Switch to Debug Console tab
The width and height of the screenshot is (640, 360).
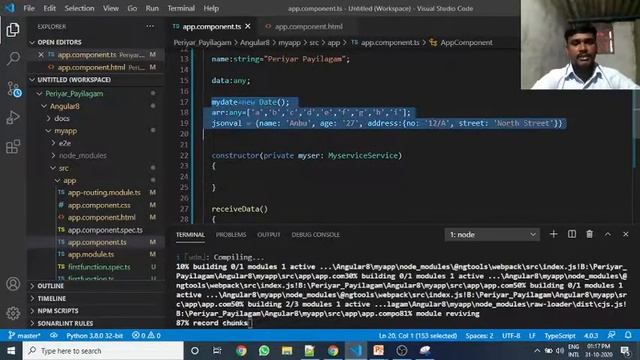tap(316, 235)
